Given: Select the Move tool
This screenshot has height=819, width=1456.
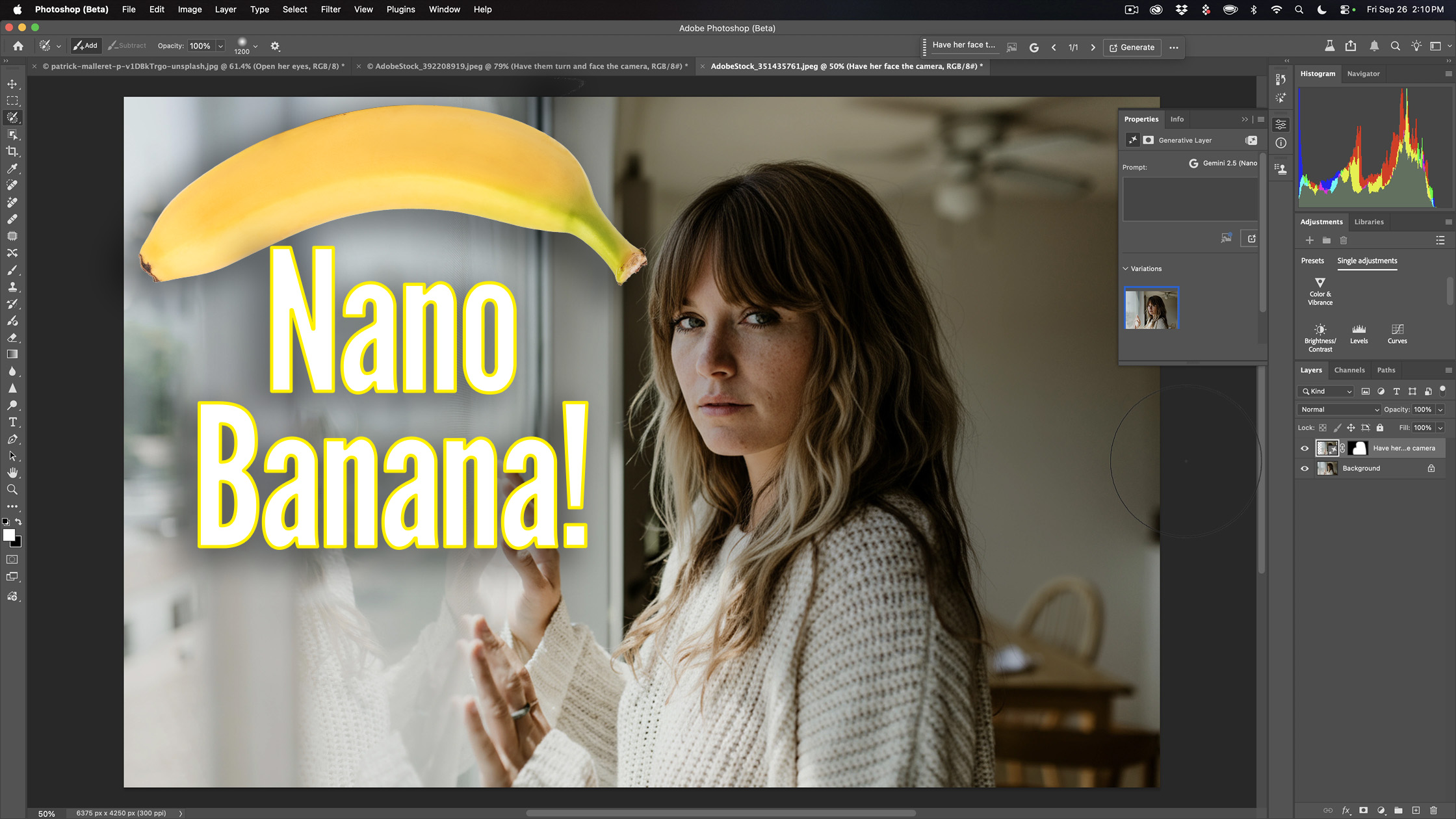Looking at the screenshot, I should 12,84.
